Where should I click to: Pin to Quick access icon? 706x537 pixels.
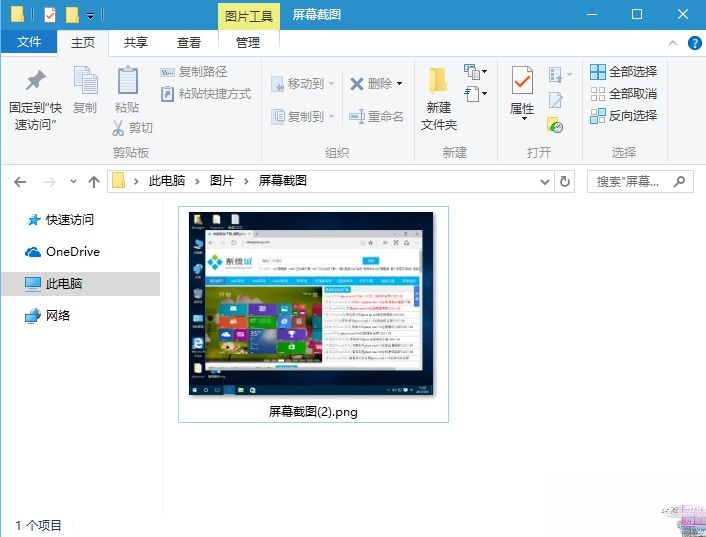36,81
